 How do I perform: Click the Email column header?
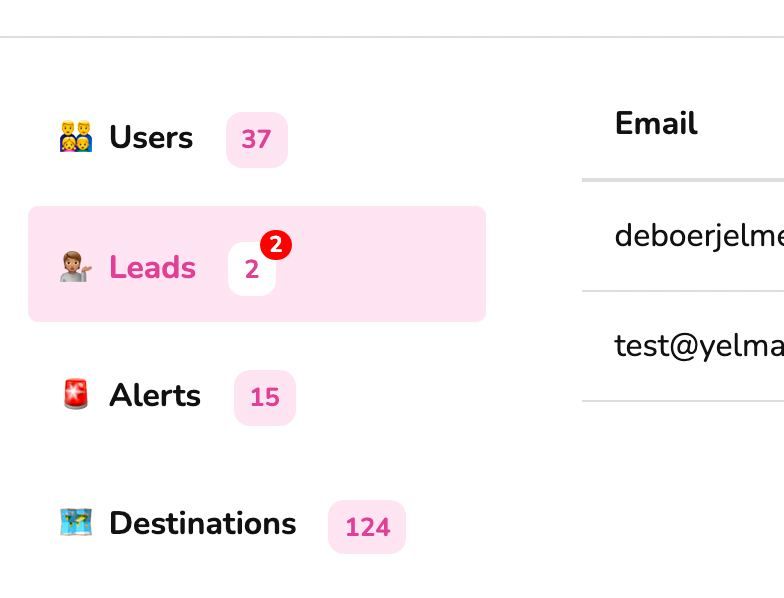pyautogui.click(x=656, y=124)
